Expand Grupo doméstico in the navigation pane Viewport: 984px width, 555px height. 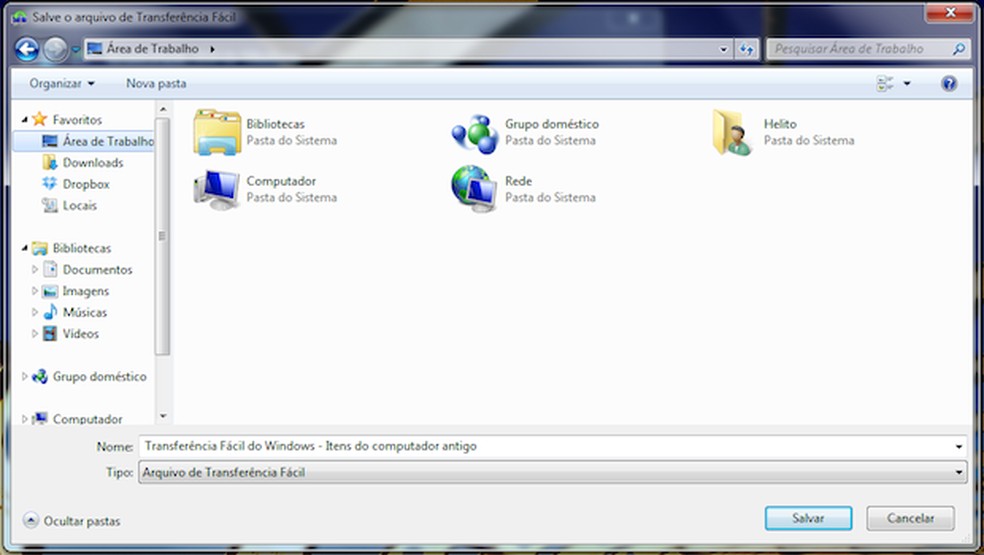24,376
